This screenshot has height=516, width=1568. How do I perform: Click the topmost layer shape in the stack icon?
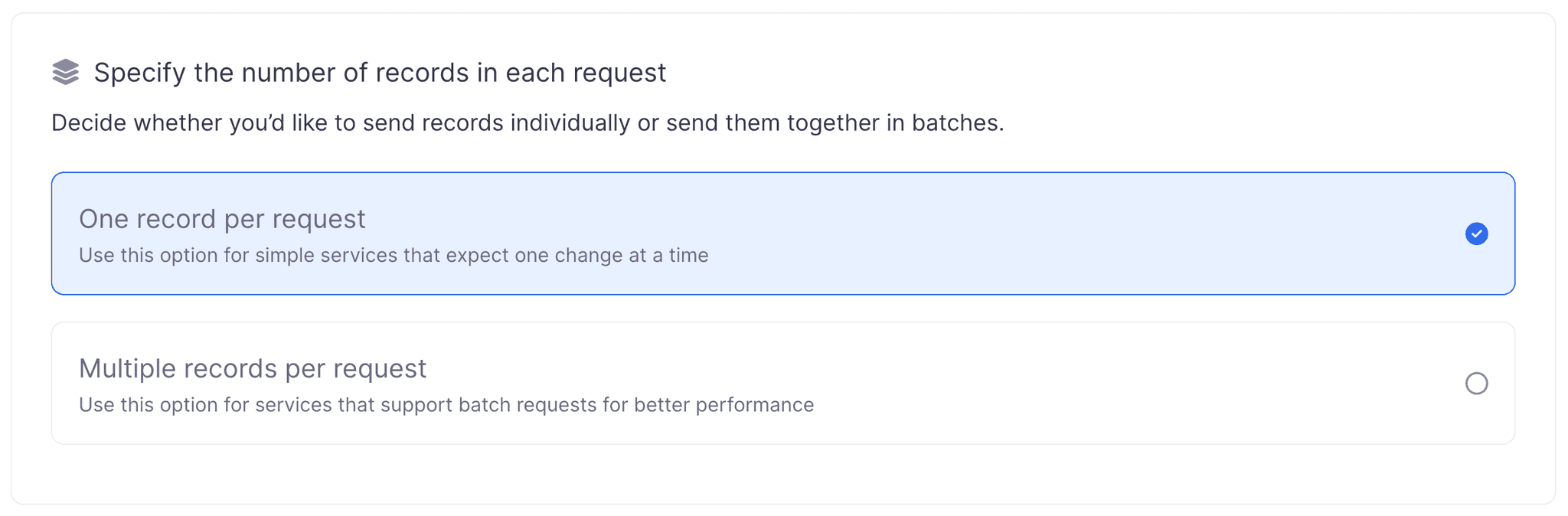click(66, 66)
